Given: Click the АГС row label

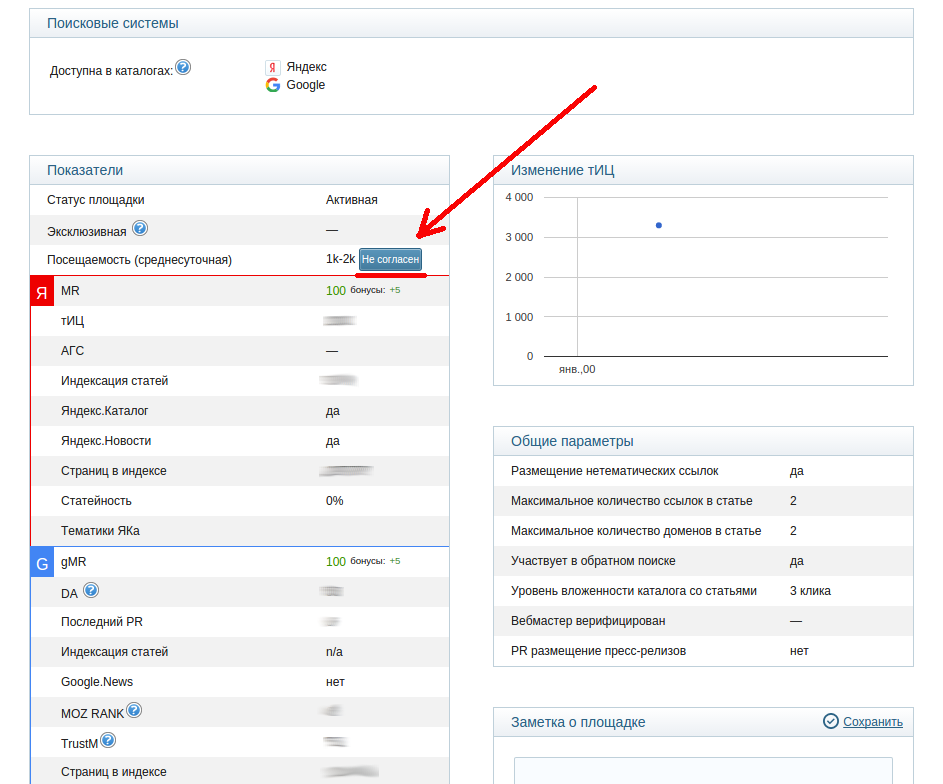Looking at the screenshot, I should click(x=72, y=351).
